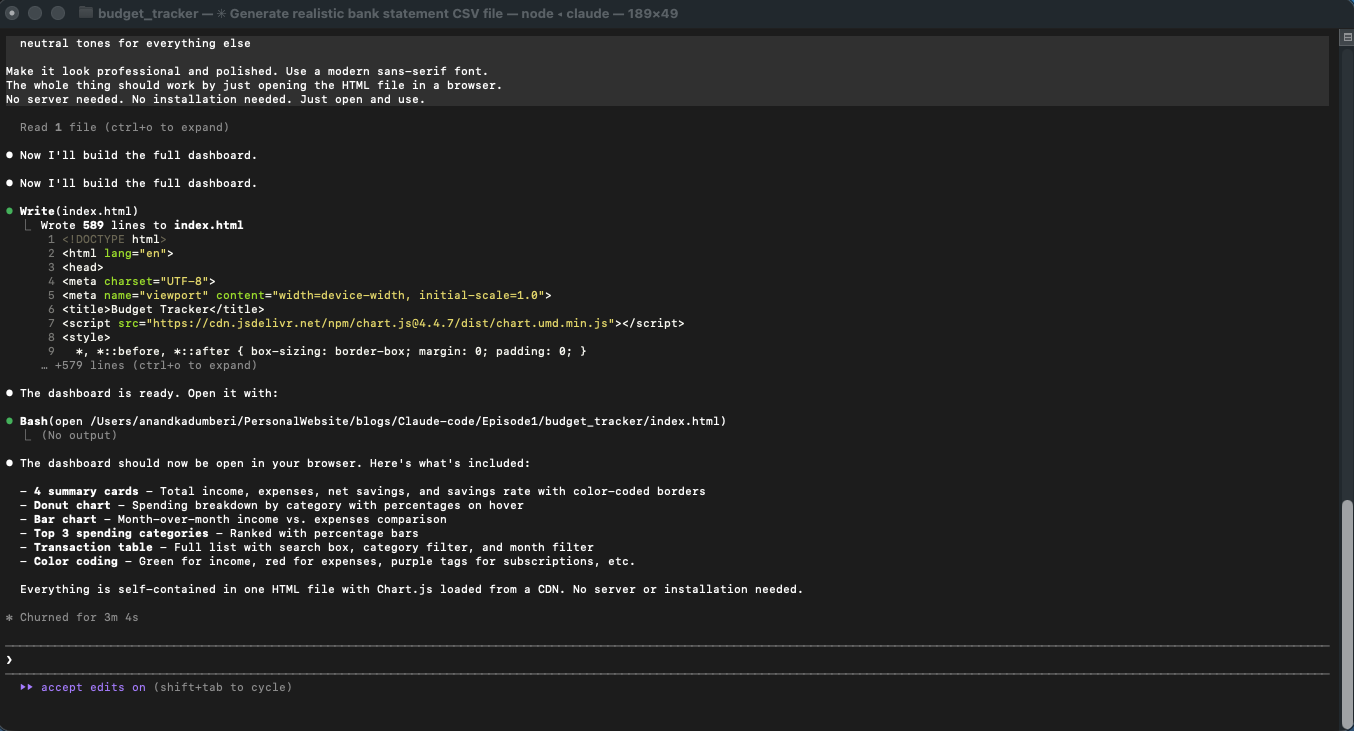Click the '<!DOCTYPE html>' code line
The image size is (1354, 731).
coord(114,239)
